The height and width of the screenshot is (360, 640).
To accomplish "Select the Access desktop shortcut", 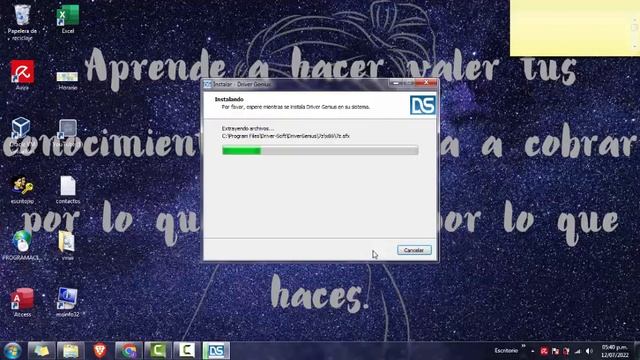I will click(22, 302).
